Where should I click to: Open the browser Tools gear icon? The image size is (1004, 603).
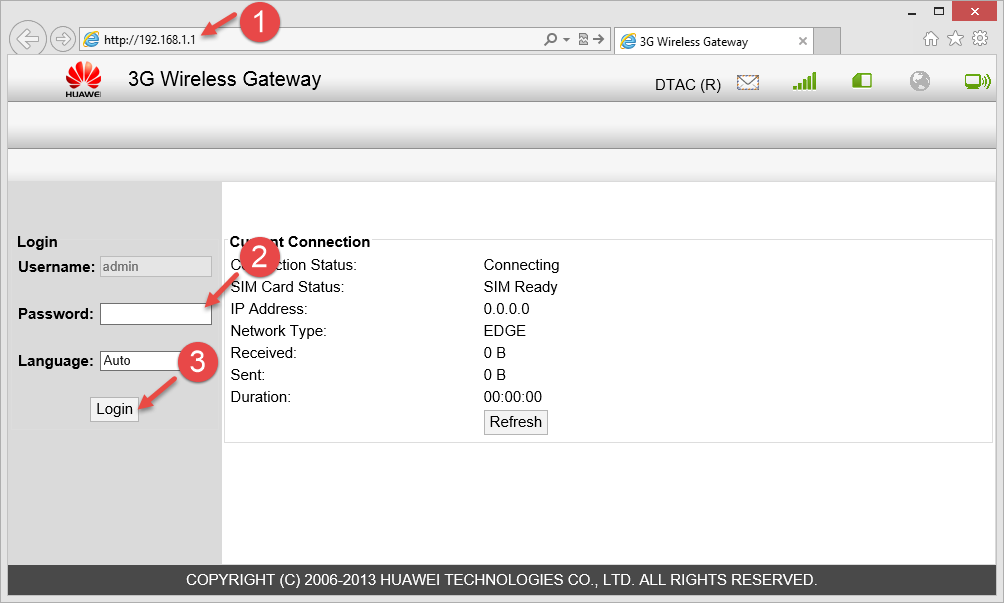[x=980, y=38]
